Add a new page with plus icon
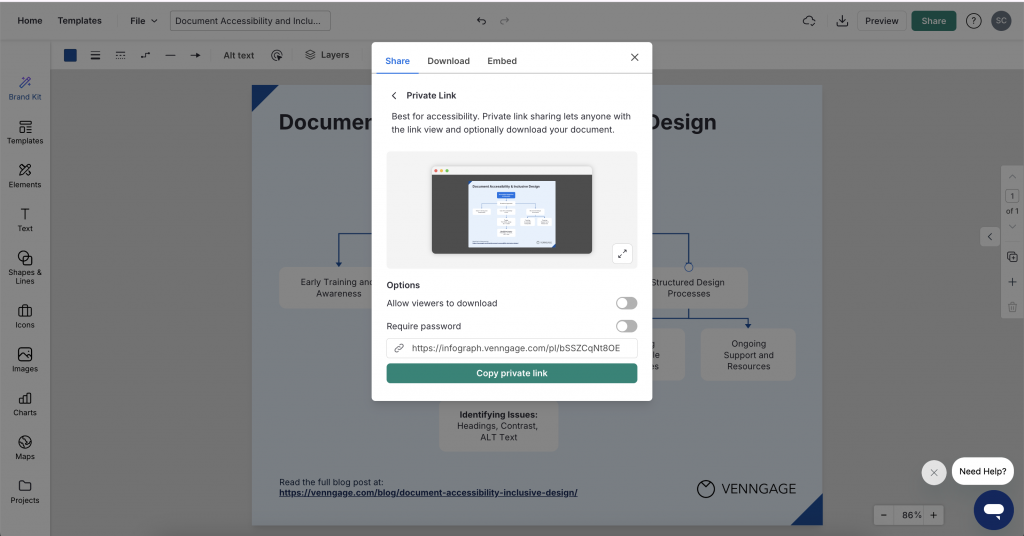This screenshot has width=1024, height=536. point(1012,282)
